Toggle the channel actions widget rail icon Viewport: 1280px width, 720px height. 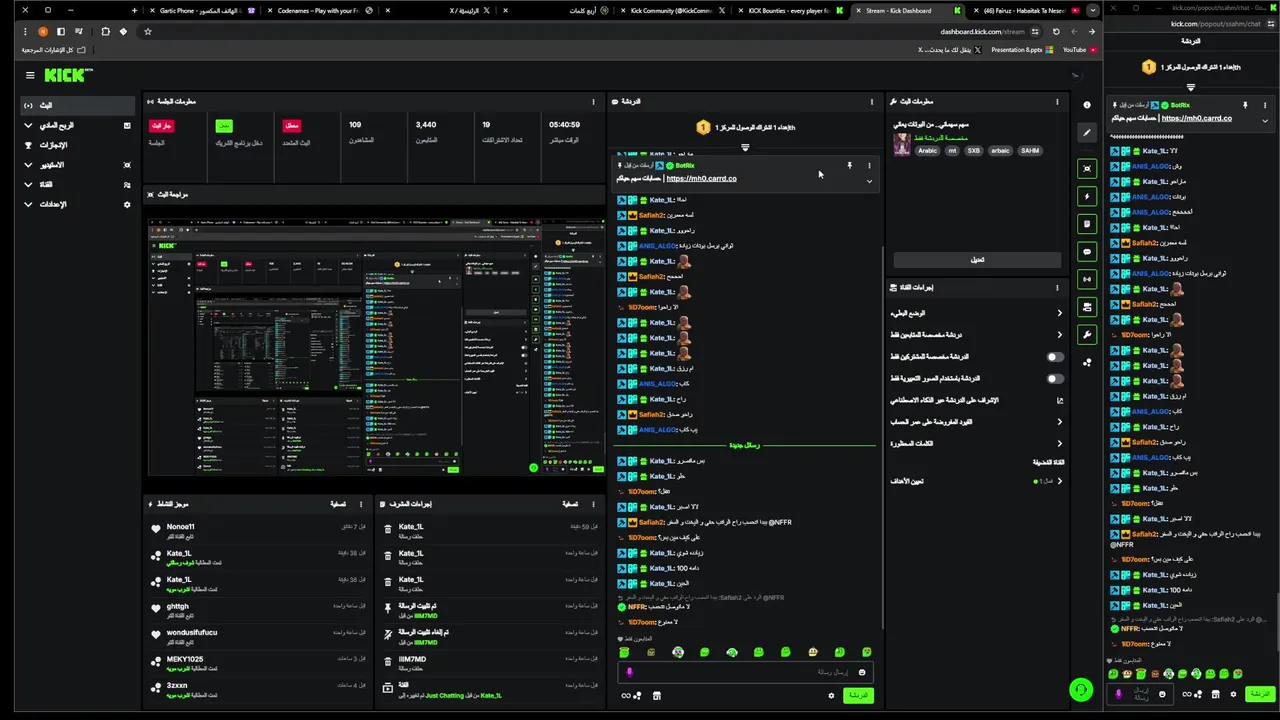(1087, 307)
